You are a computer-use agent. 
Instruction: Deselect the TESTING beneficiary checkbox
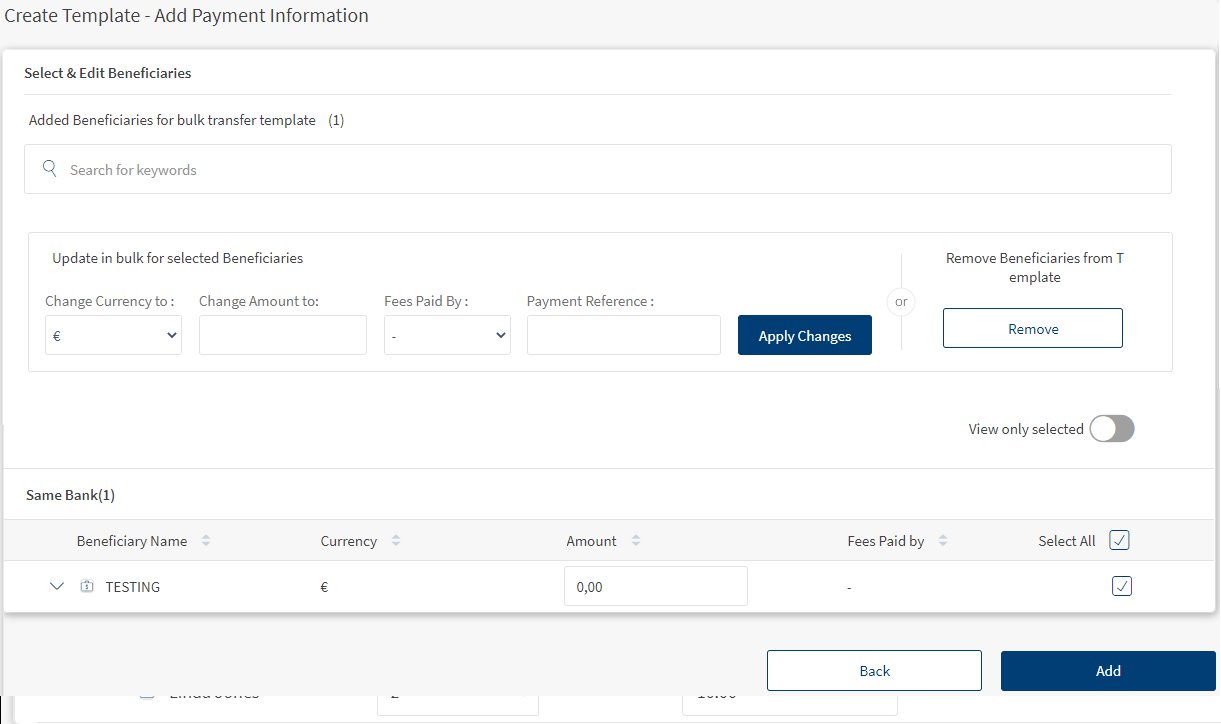click(1122, 586)
